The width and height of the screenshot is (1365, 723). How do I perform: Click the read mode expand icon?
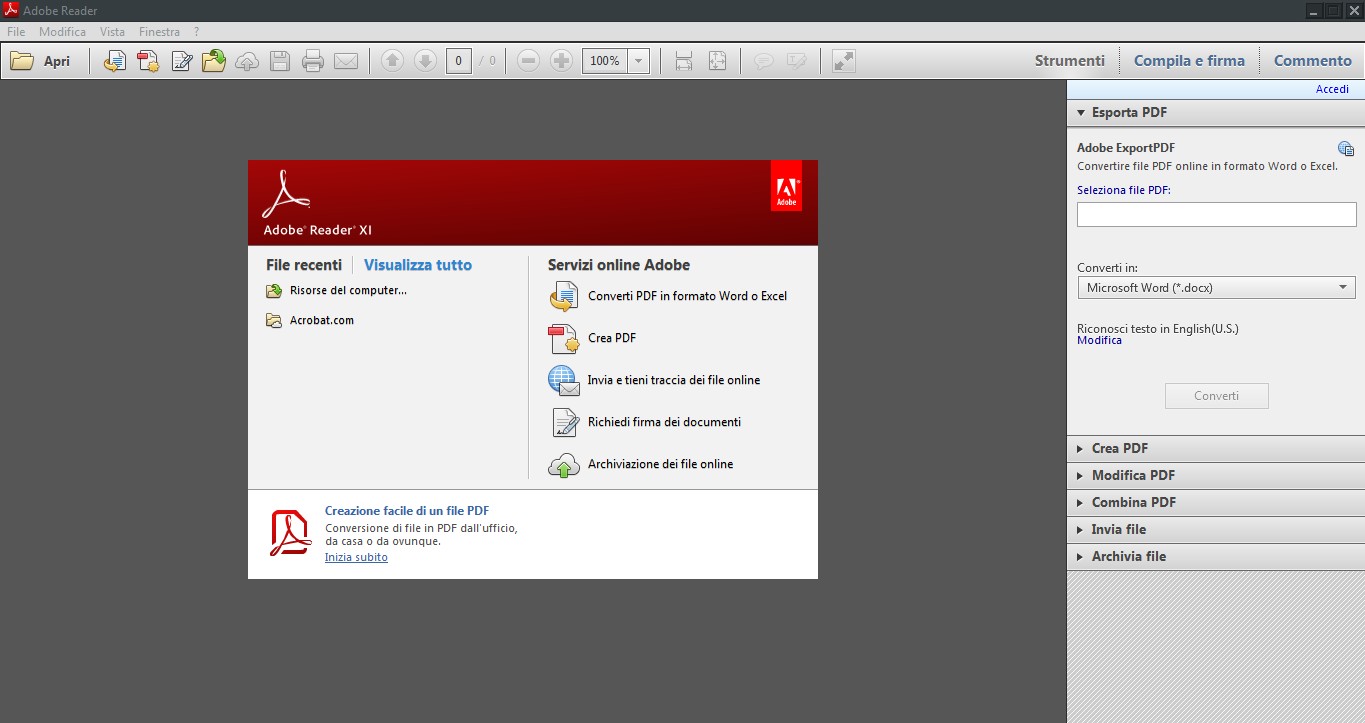[844, 61]
